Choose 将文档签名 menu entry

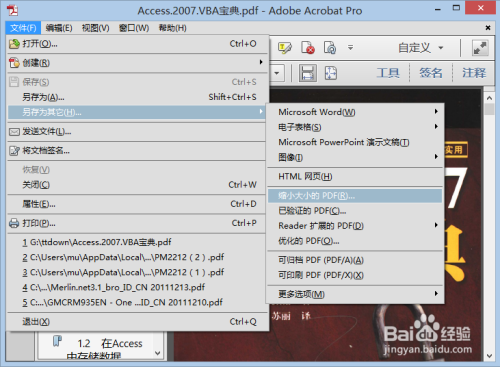[138, 151]
